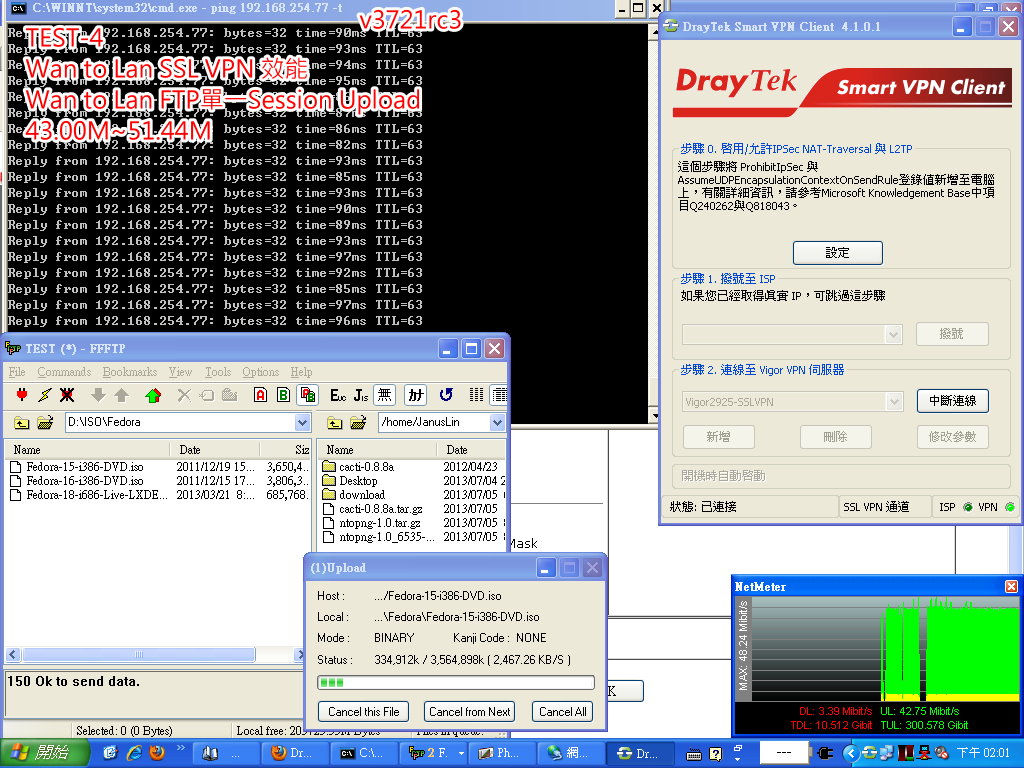Go up one folder in remote pane
Image resolution: width=1024 pixels, height=768 pixels.
[334, 423]
